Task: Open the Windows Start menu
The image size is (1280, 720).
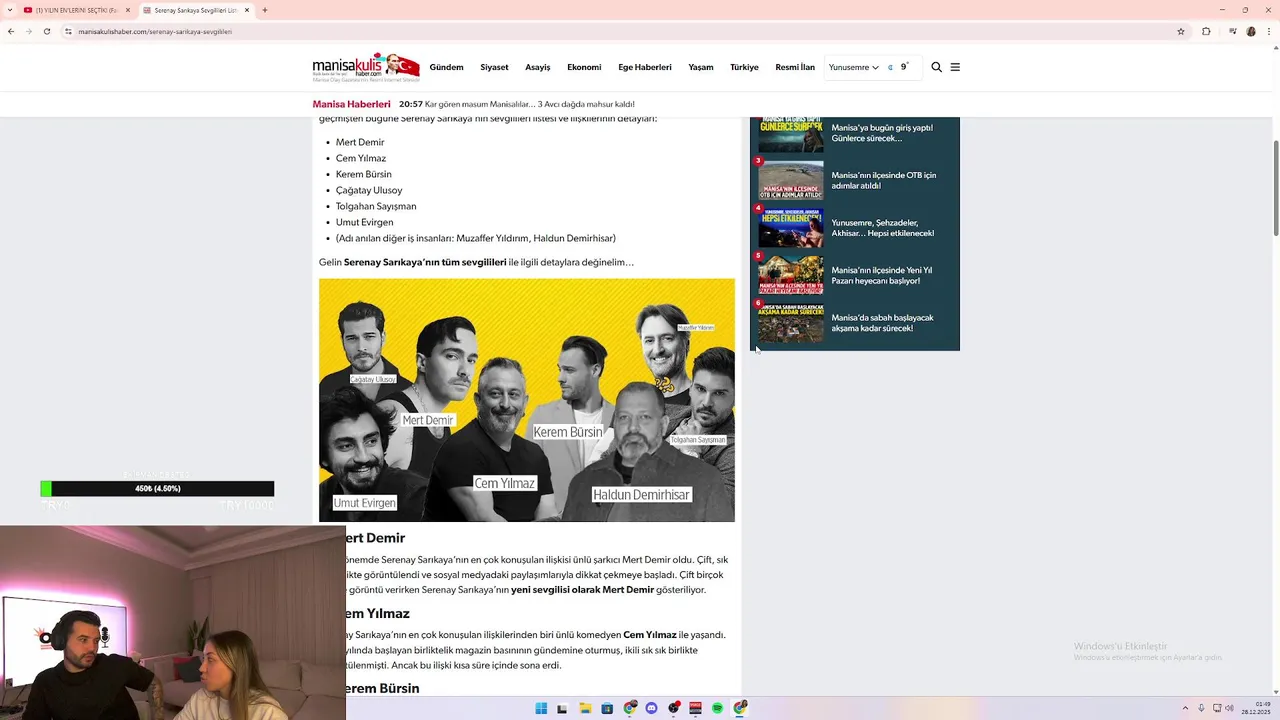Action: click(x=541, y=708)
